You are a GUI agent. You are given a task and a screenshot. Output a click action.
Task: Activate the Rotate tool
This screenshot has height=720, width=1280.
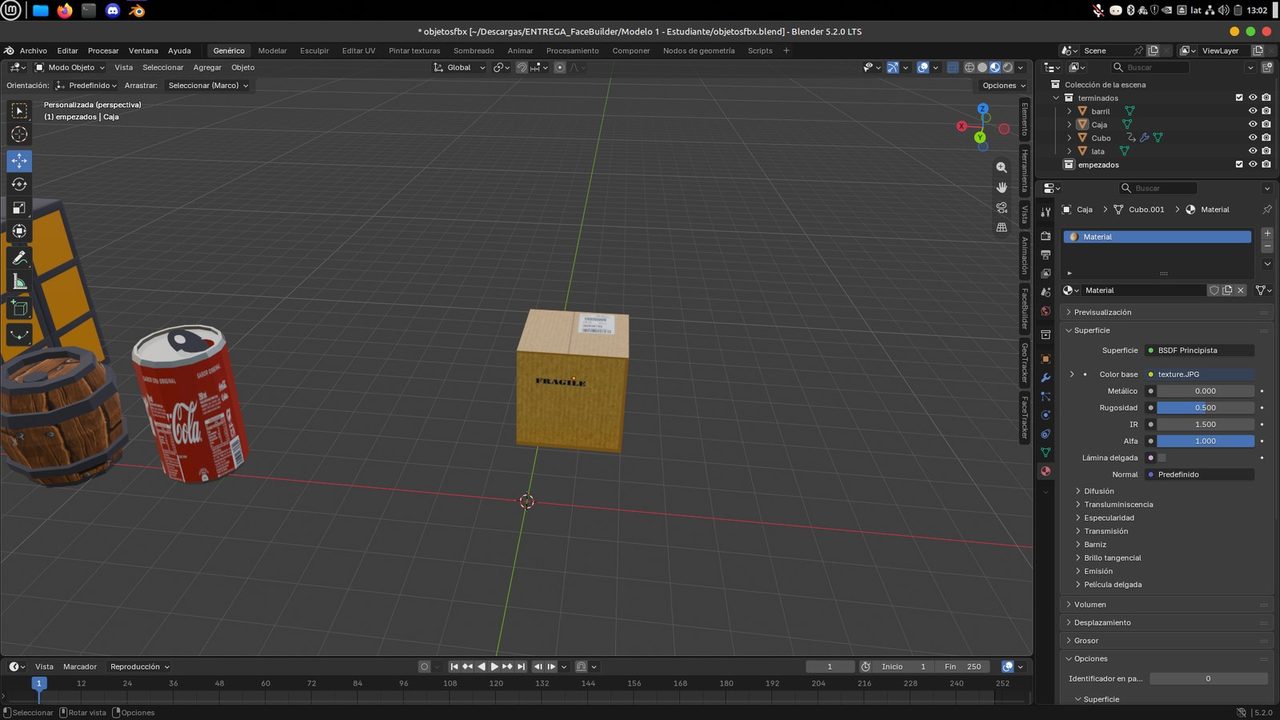point(19,184)
